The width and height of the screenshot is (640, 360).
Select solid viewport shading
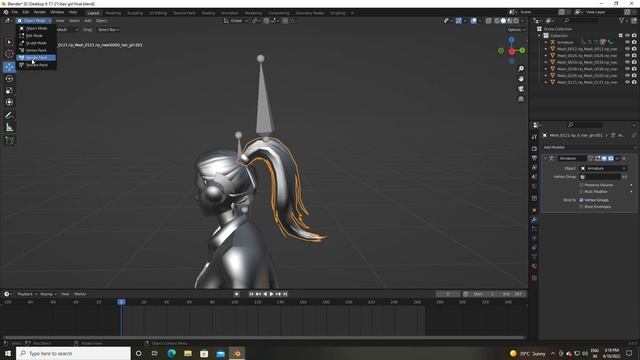503,20
